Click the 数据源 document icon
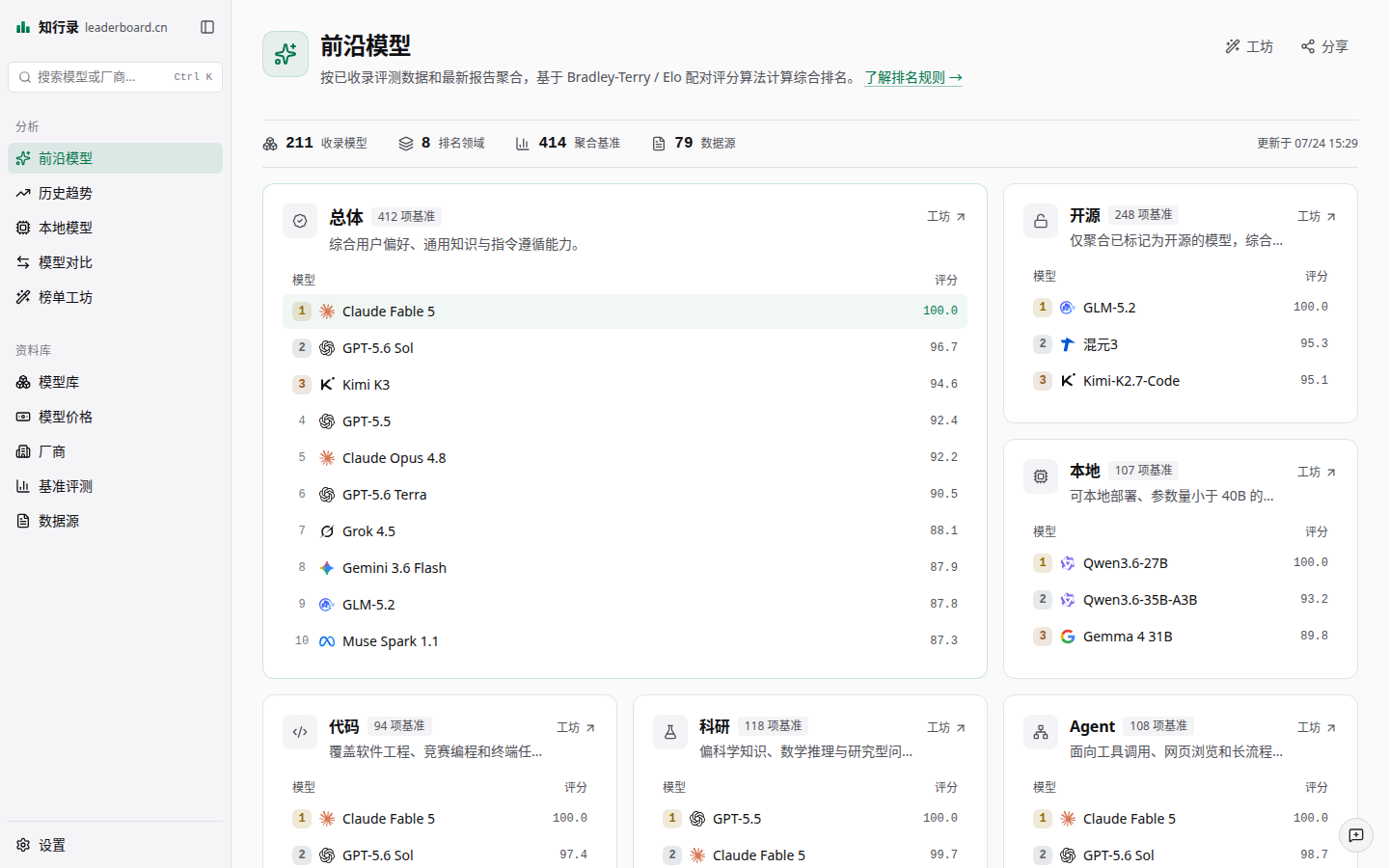Image resolution: width=1389 pixels, height=868 pixels. click(23, 521)
